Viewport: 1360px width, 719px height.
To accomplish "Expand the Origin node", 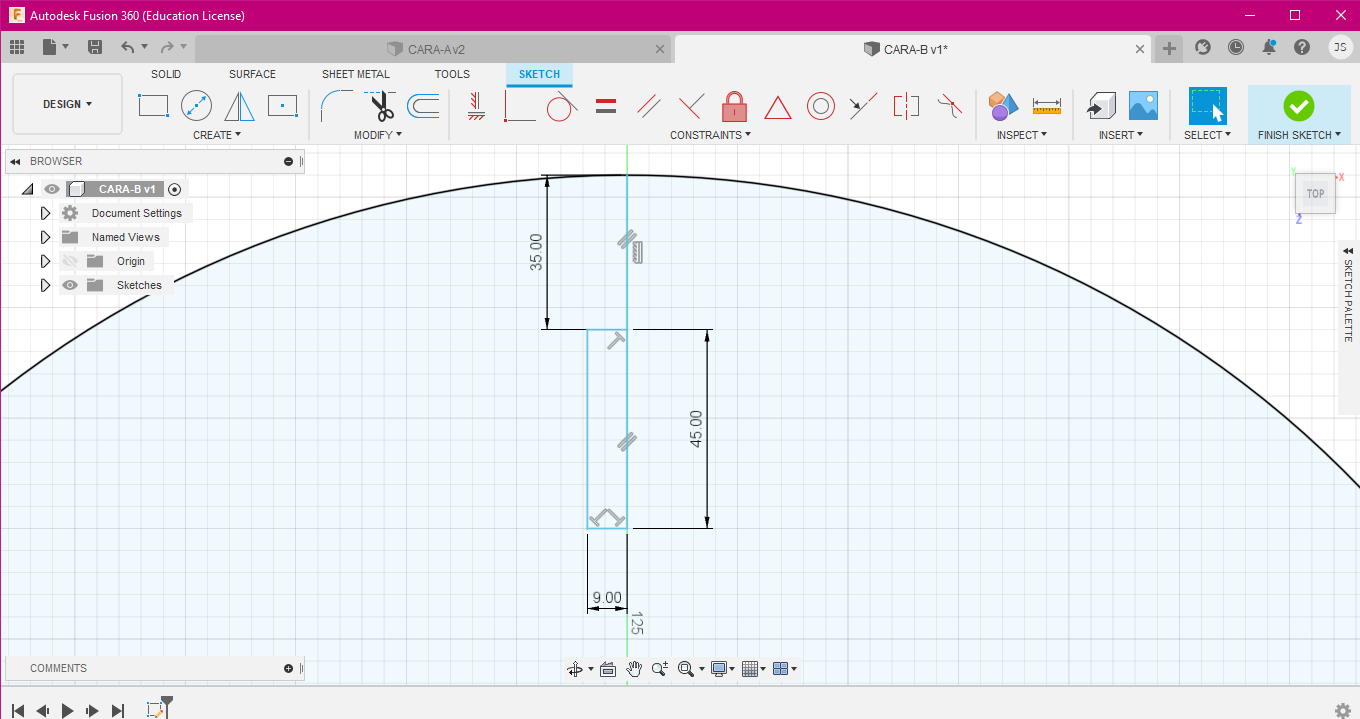I will tap(45, 261).
